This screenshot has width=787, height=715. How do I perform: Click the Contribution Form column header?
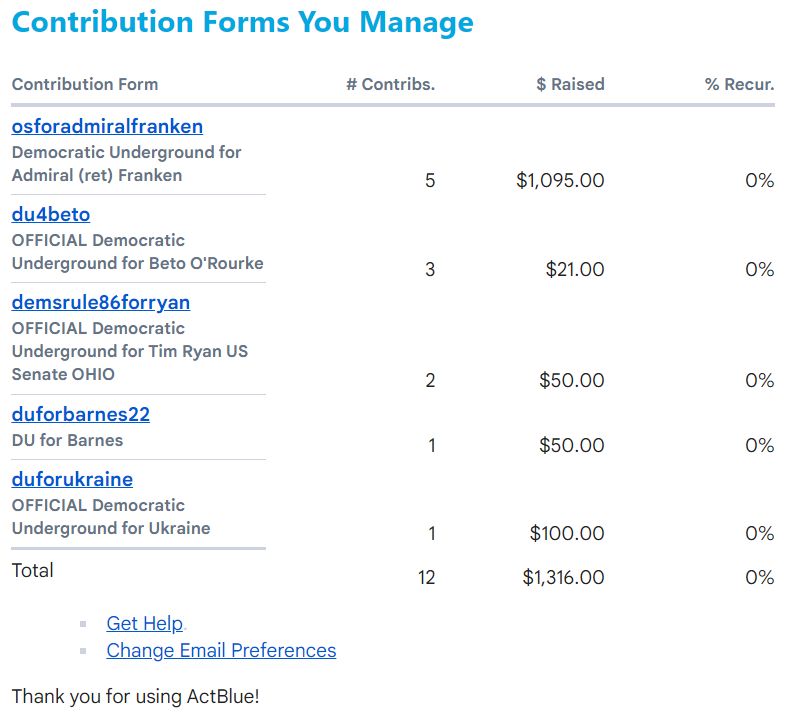click(x=85, y=85)
